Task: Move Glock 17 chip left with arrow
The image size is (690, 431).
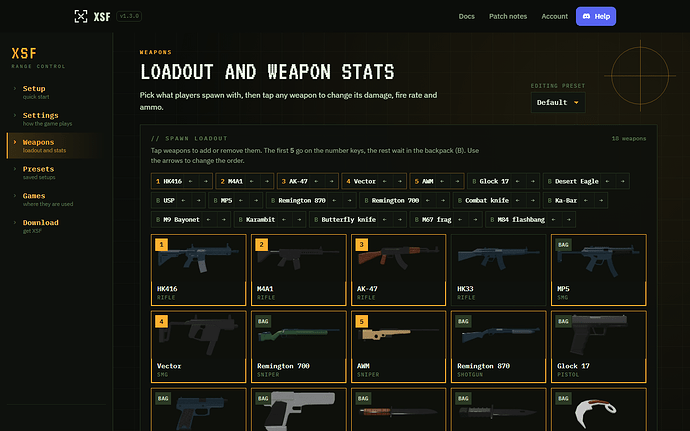Action: [518, 181]
